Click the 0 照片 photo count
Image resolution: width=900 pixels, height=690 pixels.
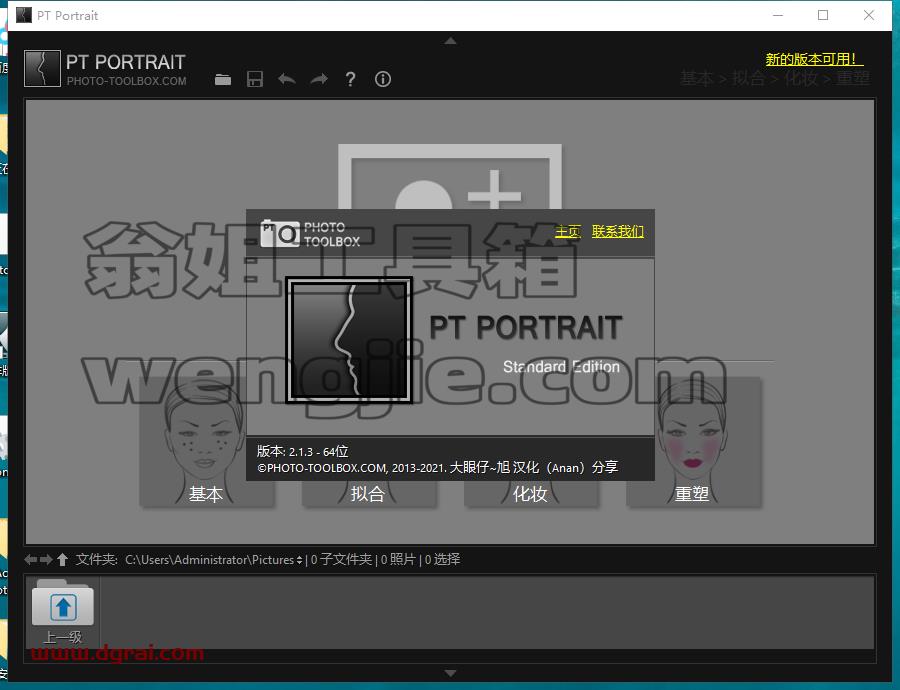point(398,560)
